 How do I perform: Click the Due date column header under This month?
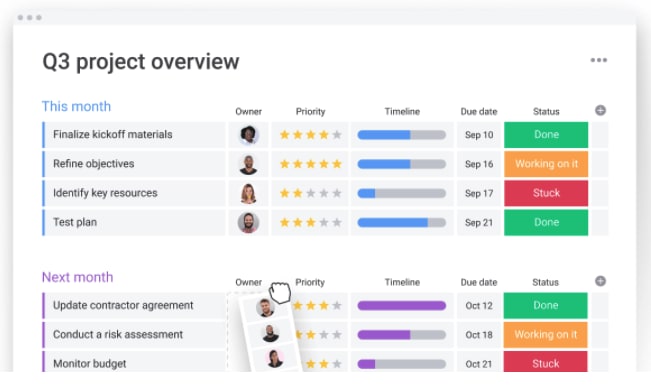(479, 111)
